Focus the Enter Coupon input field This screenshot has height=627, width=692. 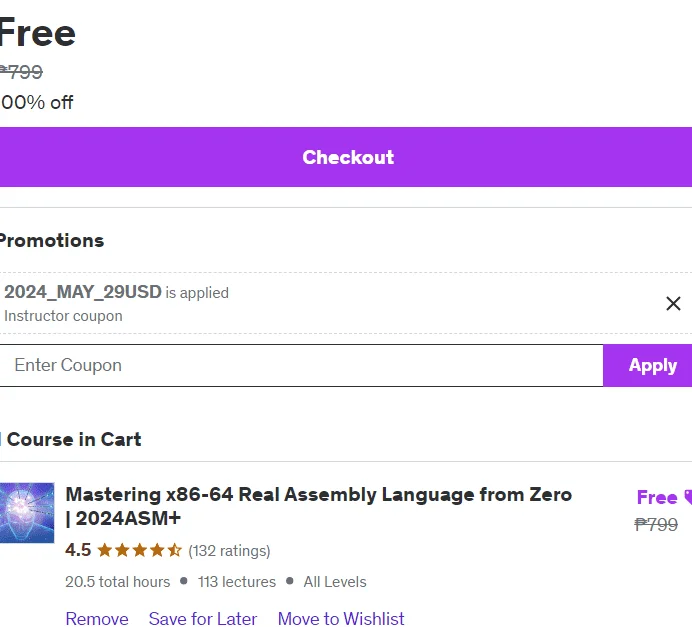click(x=301, y=365)
